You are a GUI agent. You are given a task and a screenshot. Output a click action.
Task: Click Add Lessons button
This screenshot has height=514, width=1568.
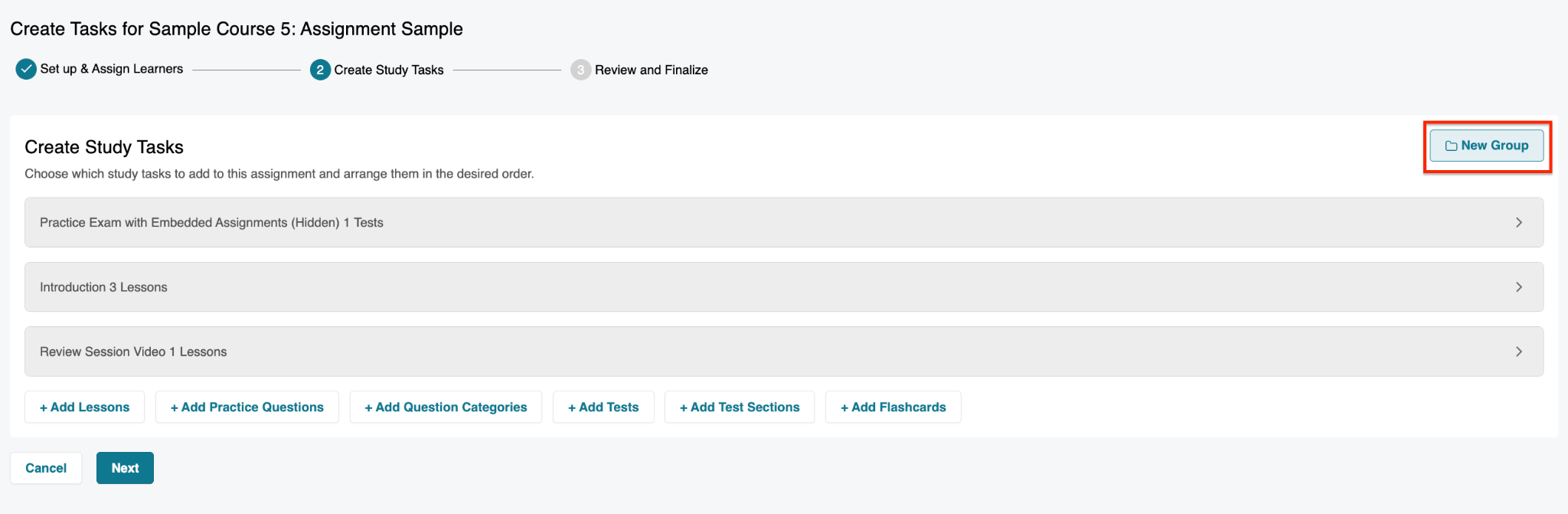[x=85, y=407]
